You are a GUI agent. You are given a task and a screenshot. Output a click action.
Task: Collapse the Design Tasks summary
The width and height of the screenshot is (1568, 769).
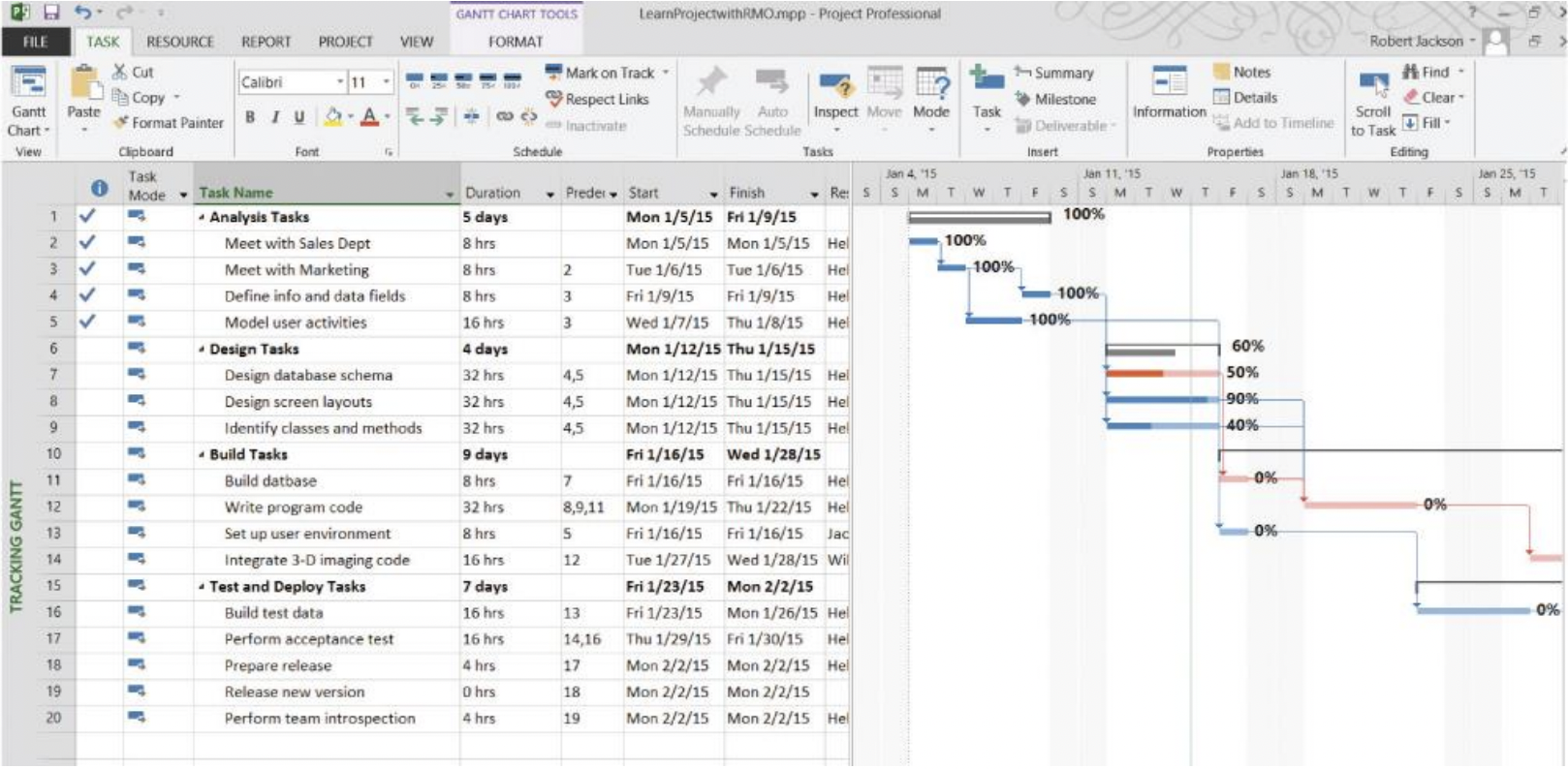coord(202,350)
